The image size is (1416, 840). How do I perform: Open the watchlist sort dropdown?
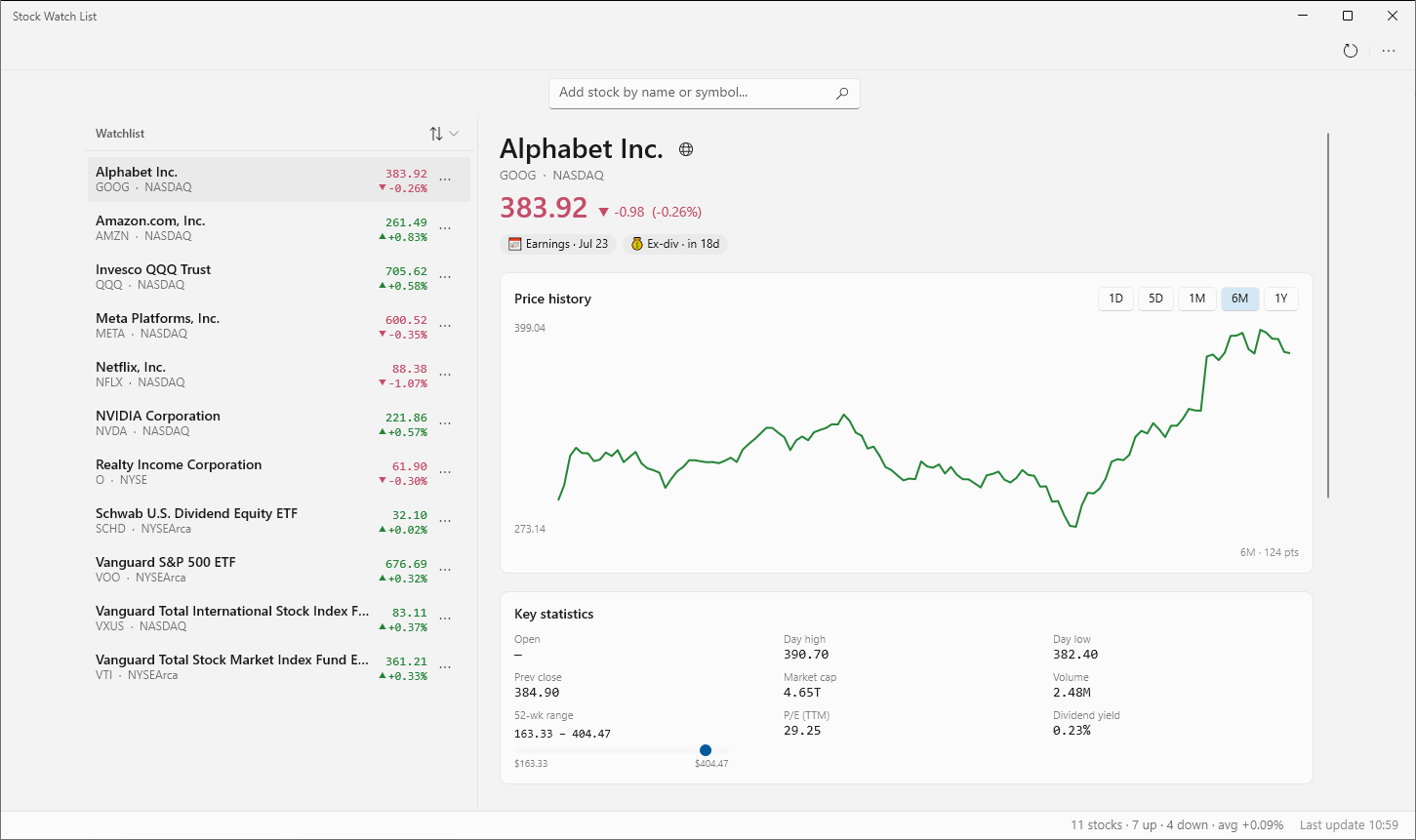pyautogui.click(x=444, y=134)
